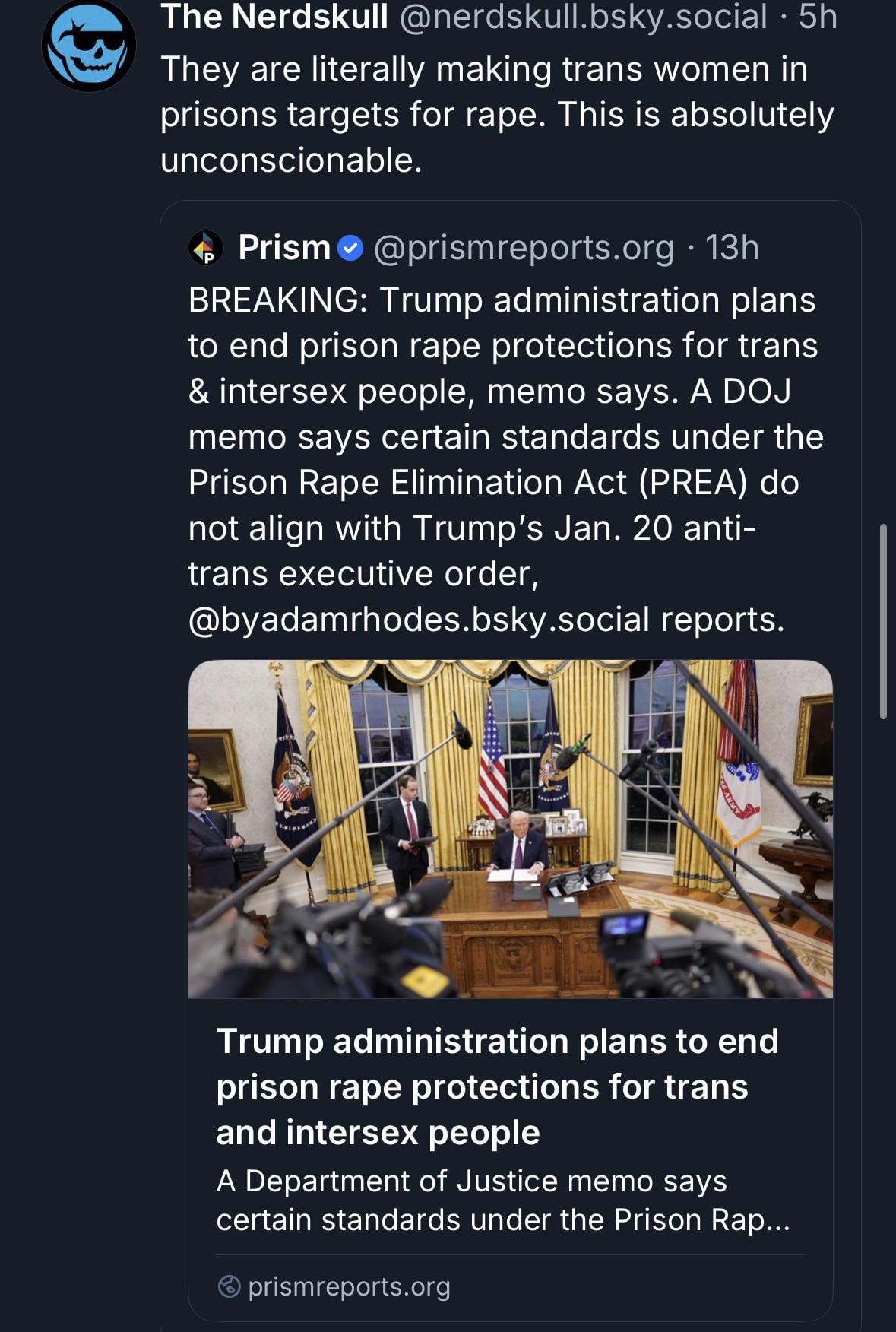Click the vertical scrollbar thumb
896x1332 pixels.
(883, 620)
